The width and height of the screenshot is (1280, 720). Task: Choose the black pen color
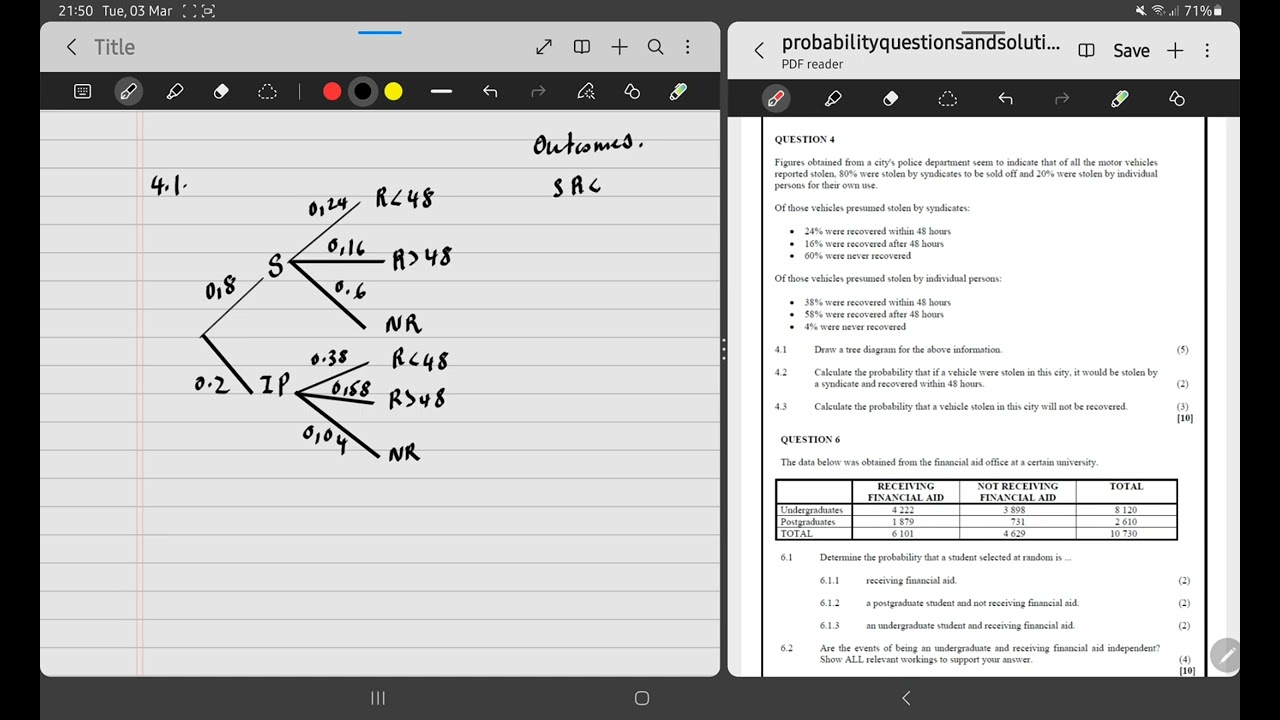click(363, 92)
